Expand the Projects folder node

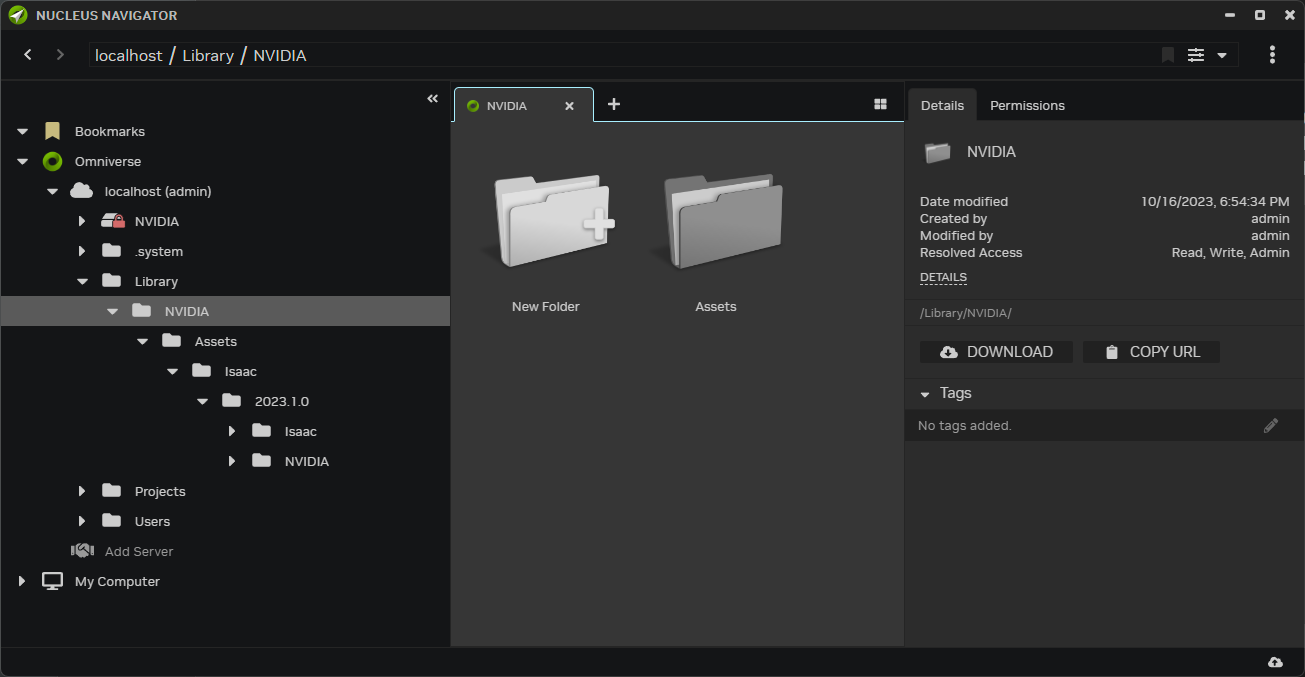(82, 491)
